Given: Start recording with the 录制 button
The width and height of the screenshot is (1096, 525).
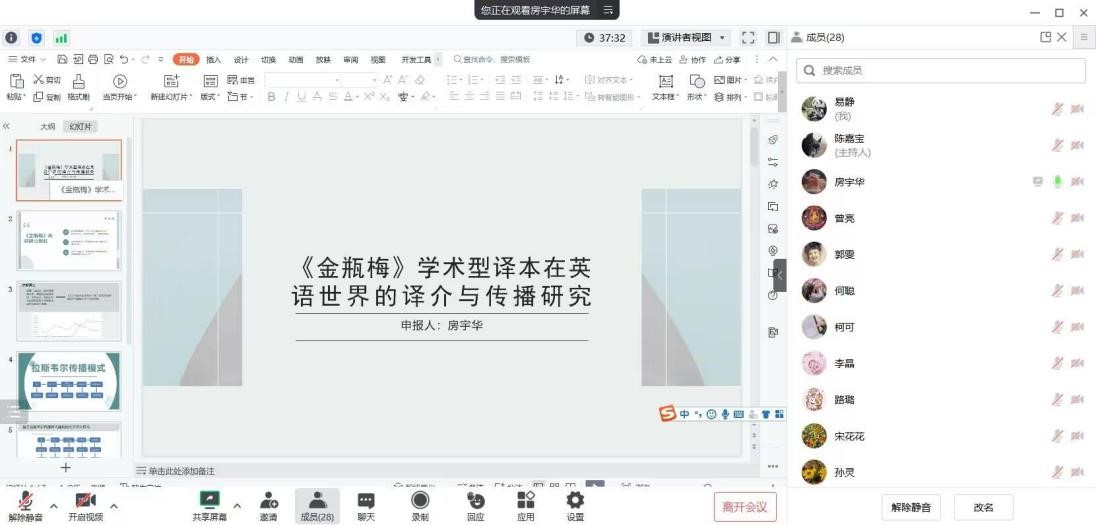Looking at the screenshot, I should point(420,505).
